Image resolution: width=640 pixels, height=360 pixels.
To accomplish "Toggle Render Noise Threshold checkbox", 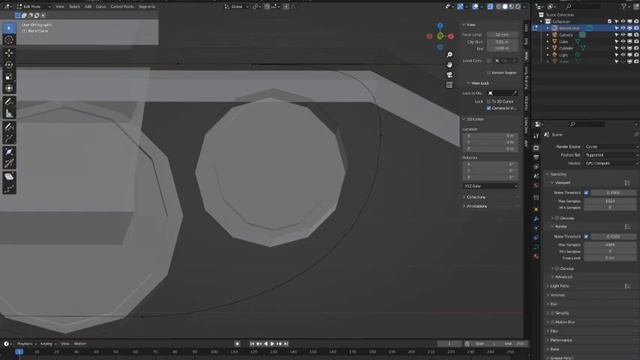I will 586,236.
